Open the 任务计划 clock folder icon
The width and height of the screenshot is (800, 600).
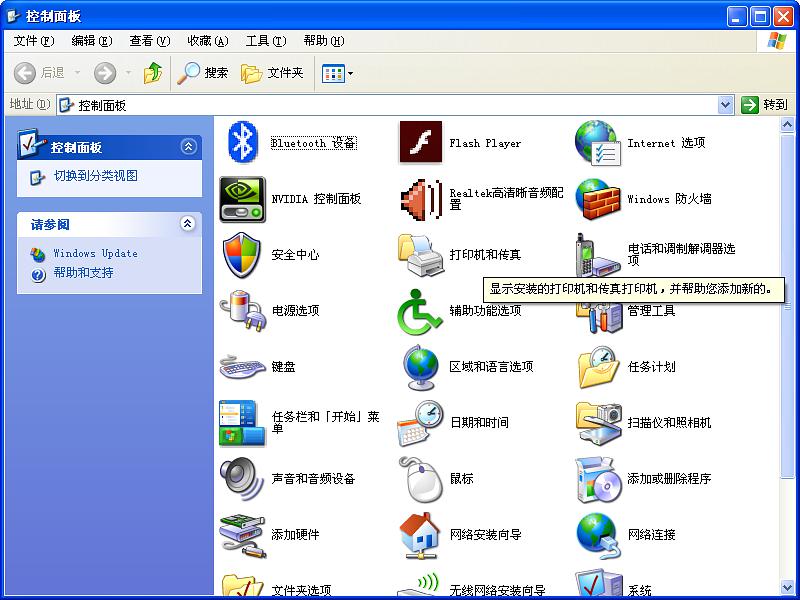[x=598, y=367]
